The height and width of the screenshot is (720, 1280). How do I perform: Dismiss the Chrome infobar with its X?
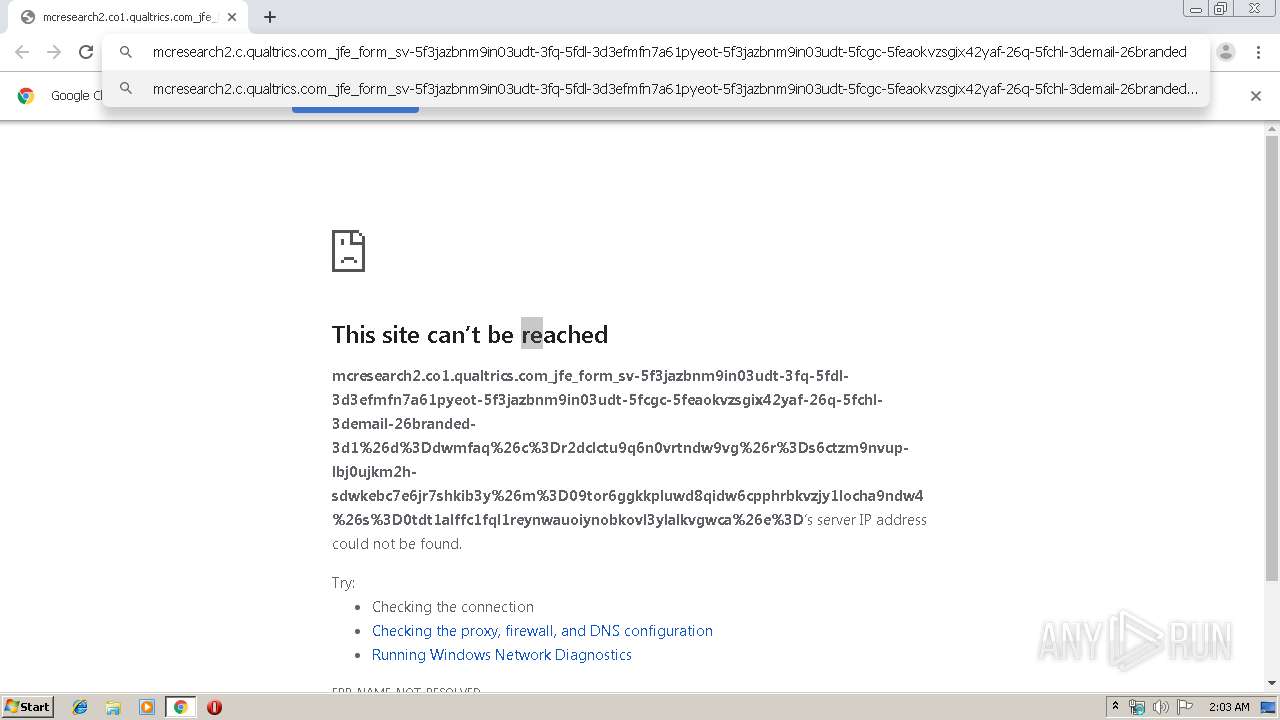(1256, 96)
